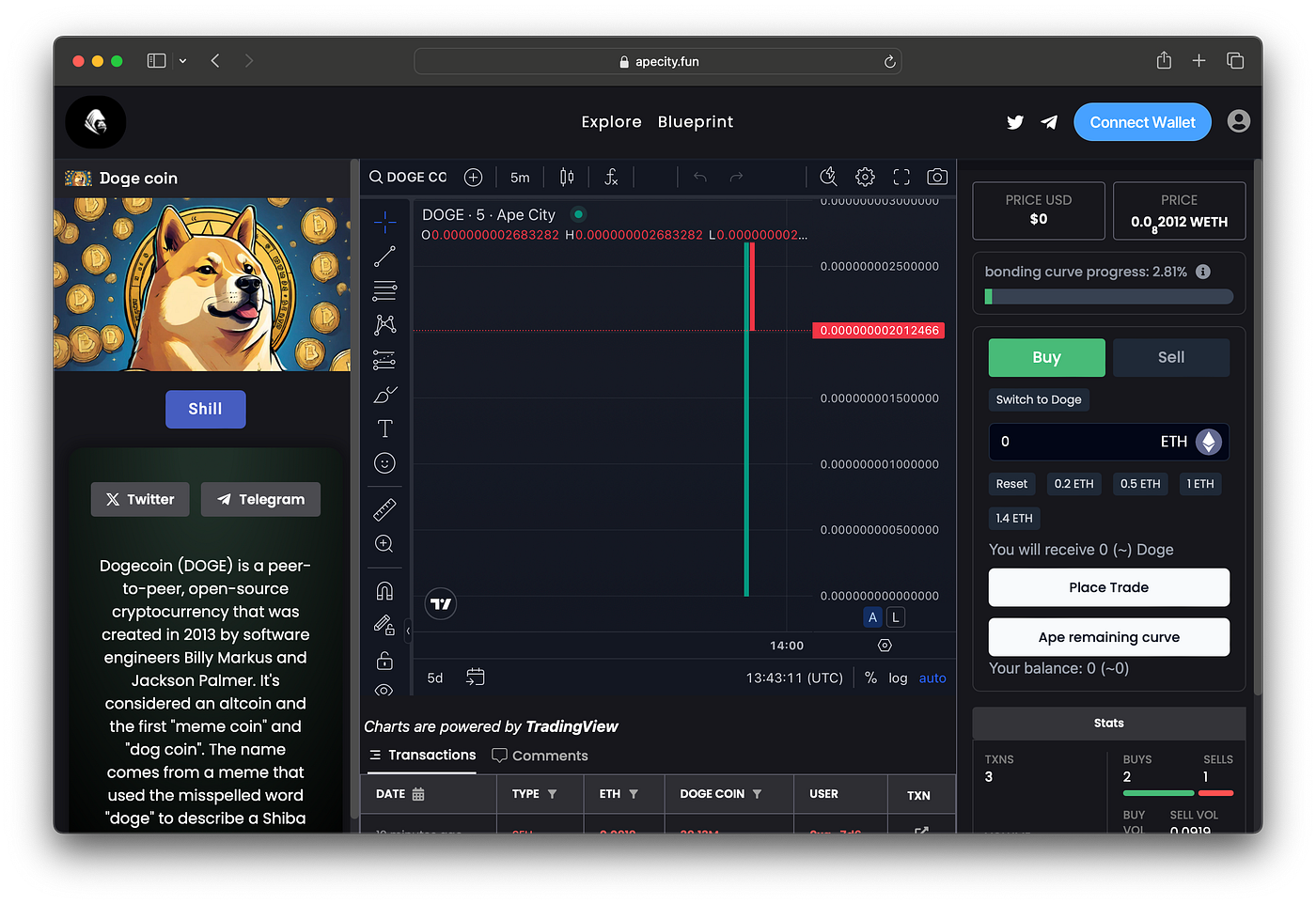This screenshot has width=1316, height=904.
Task: Open quick search in chart toolbar
Action: [x=828, y=177]
